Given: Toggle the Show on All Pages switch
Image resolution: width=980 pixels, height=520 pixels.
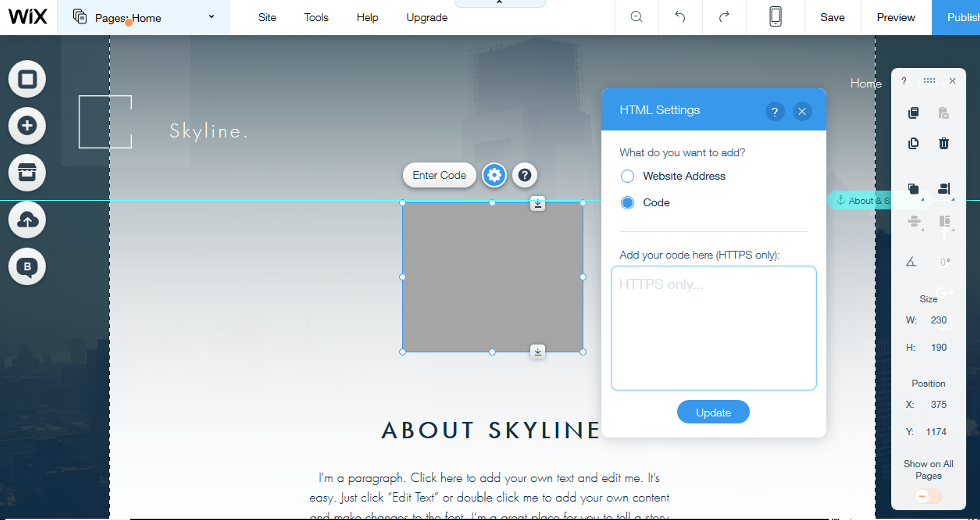Looking at the screenshot, I should pos(928,496).
